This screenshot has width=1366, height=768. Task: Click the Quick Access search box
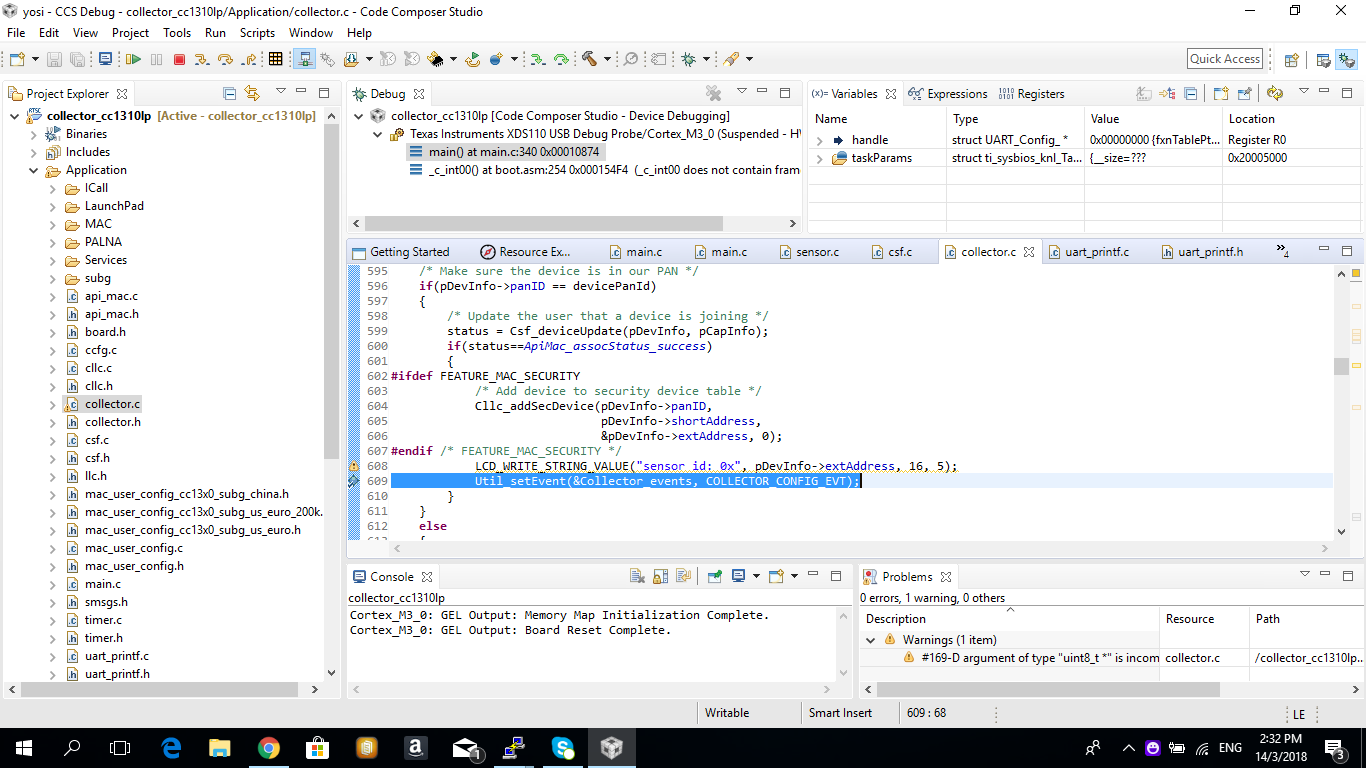click(x=1224, y=59)
